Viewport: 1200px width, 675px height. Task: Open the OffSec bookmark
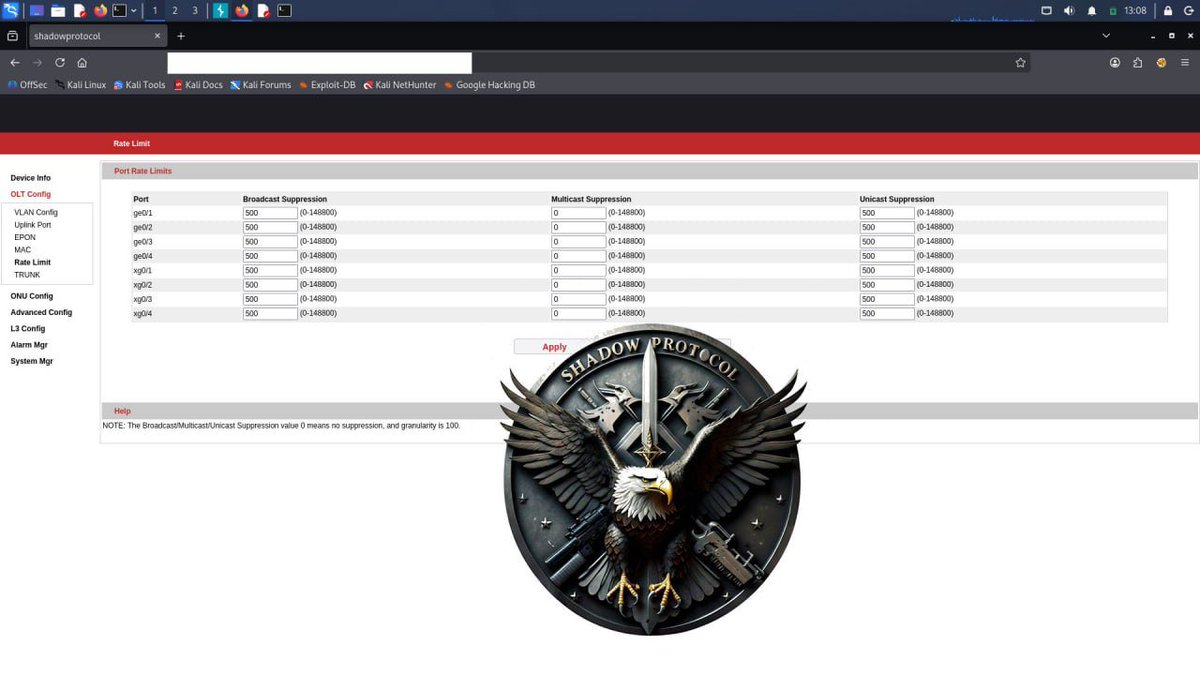[x=27, y=85]
